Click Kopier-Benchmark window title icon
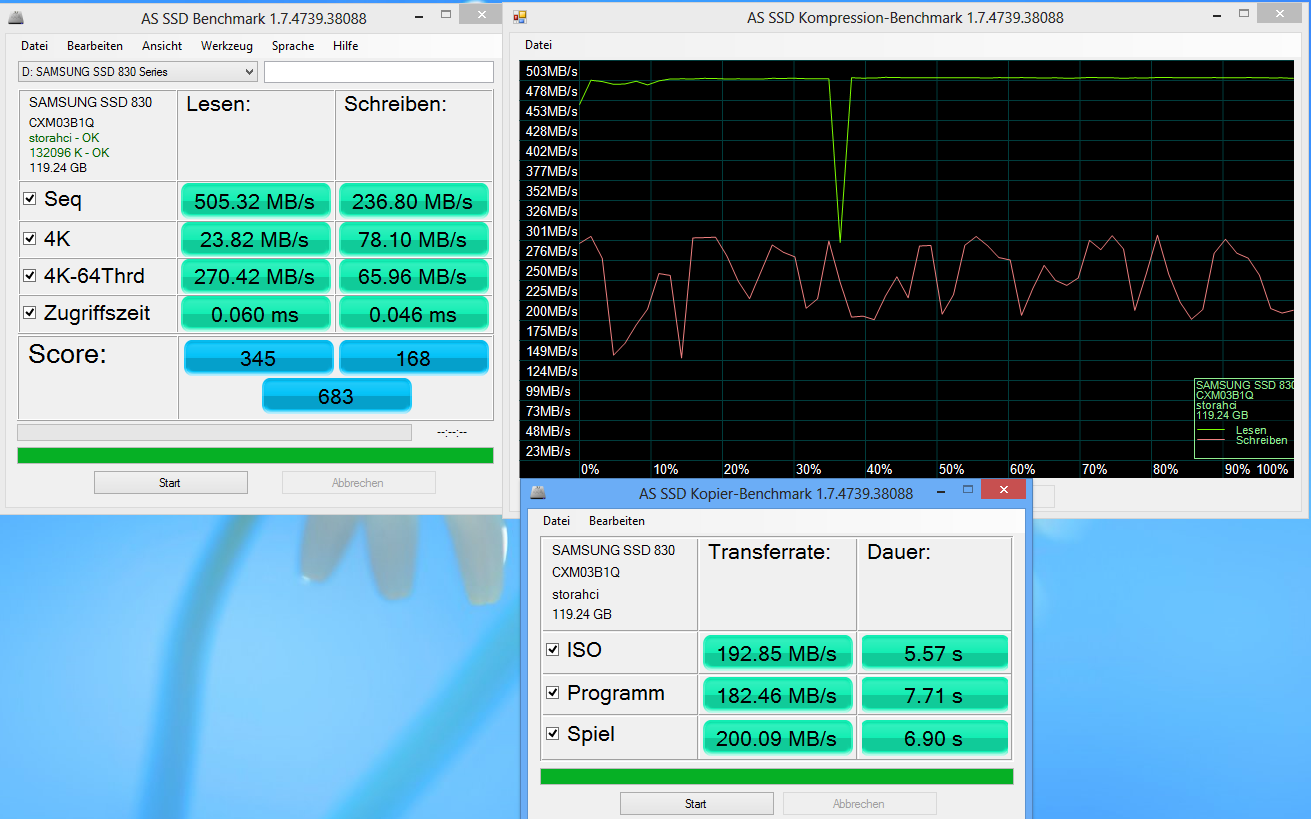The width and height of the screenshot is (1311, 819). pos(538,493)
